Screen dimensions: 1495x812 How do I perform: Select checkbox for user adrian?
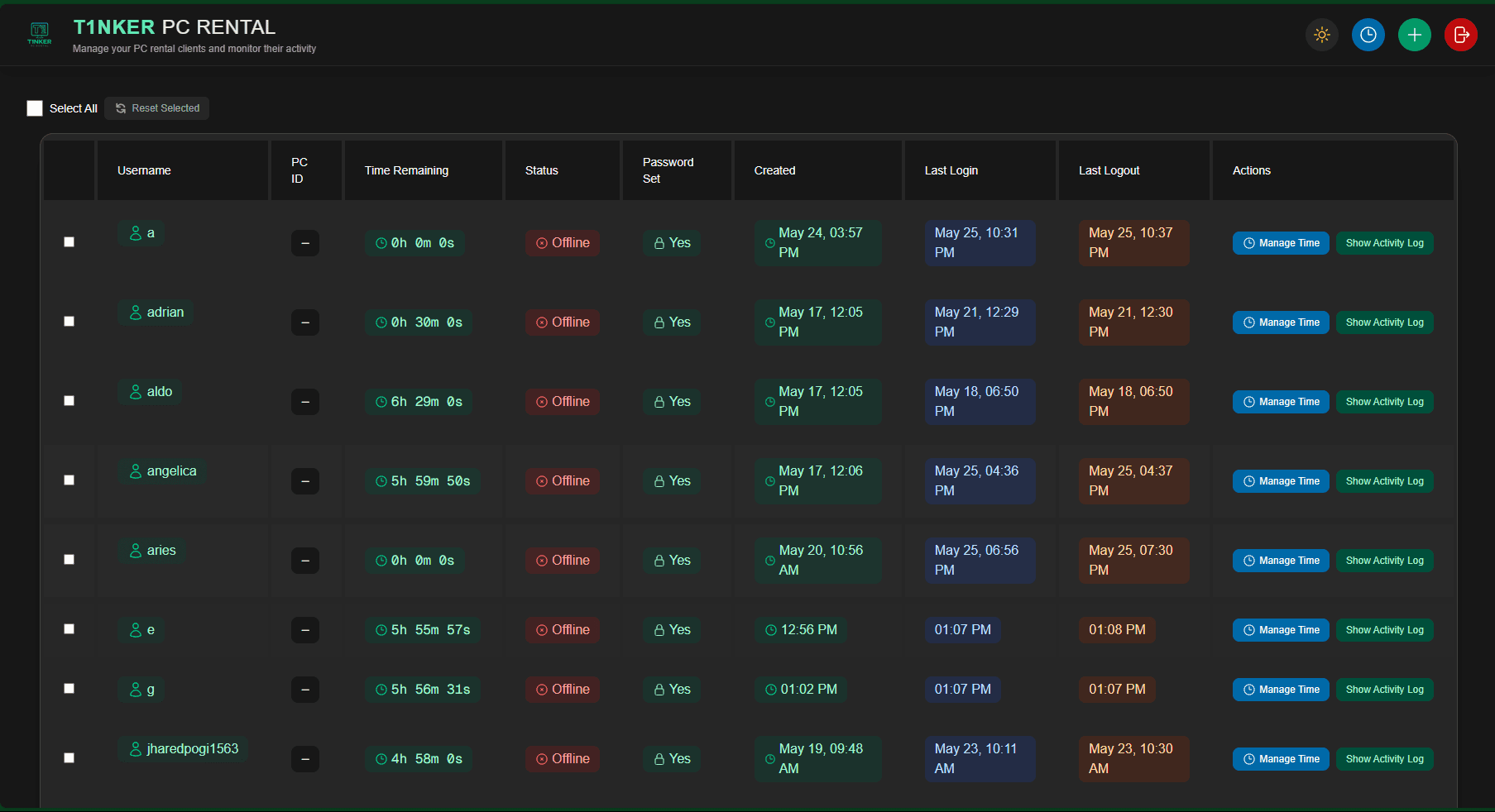[x=69, y=322]
